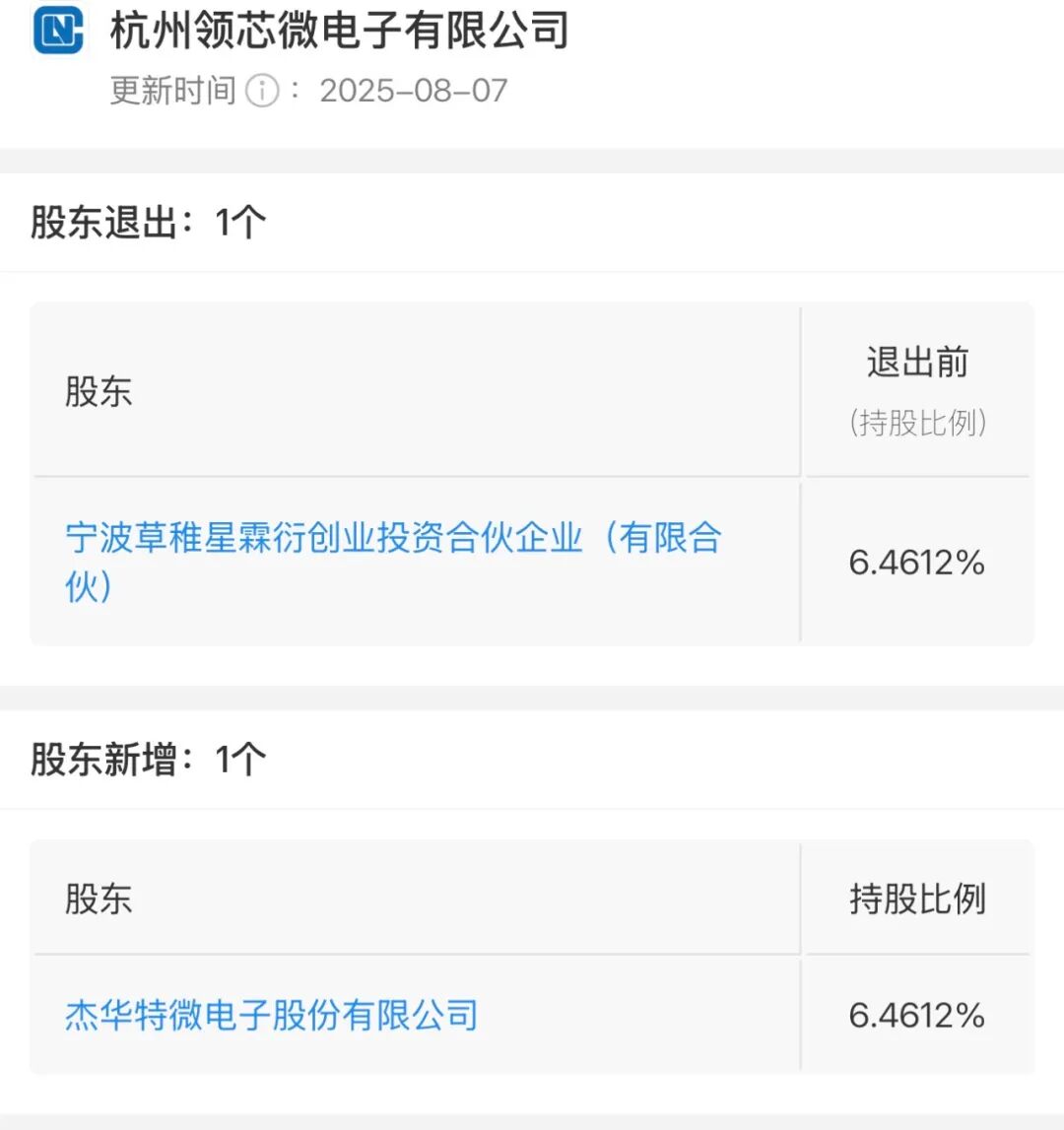Select the 持股比例 column header in bottom table

tap(917, 899)
